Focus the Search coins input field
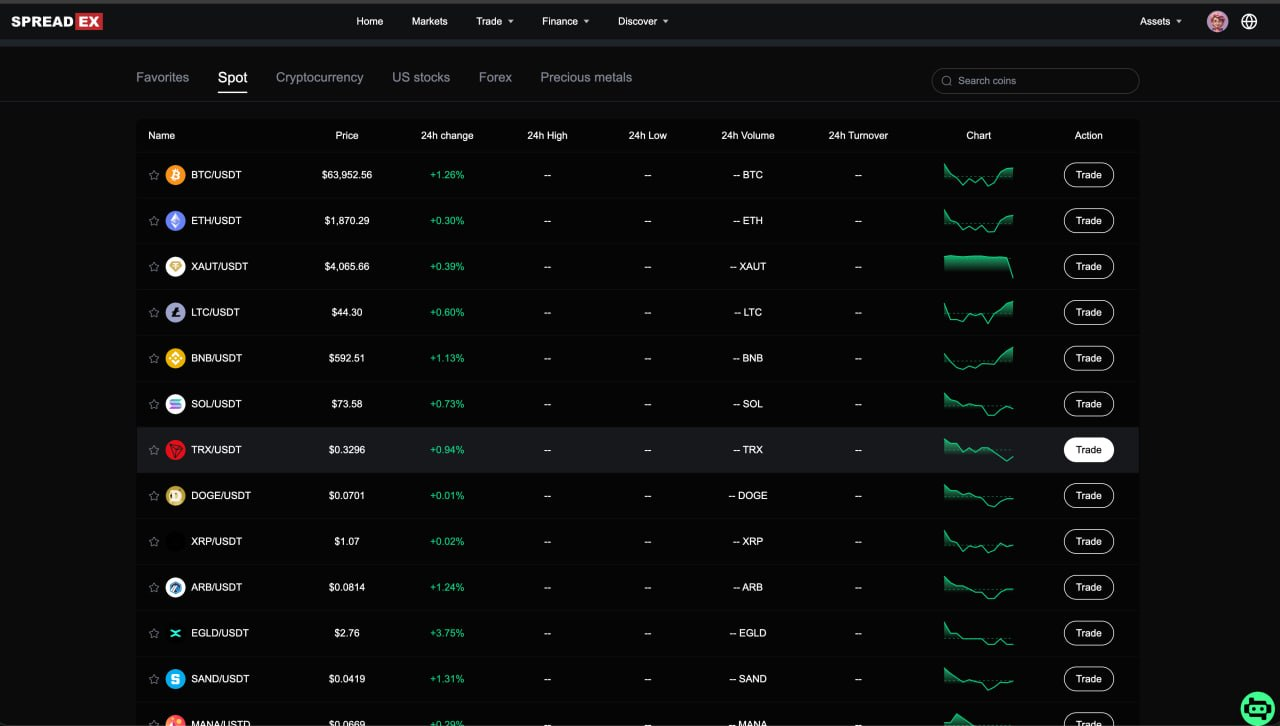 [1035, 81]
